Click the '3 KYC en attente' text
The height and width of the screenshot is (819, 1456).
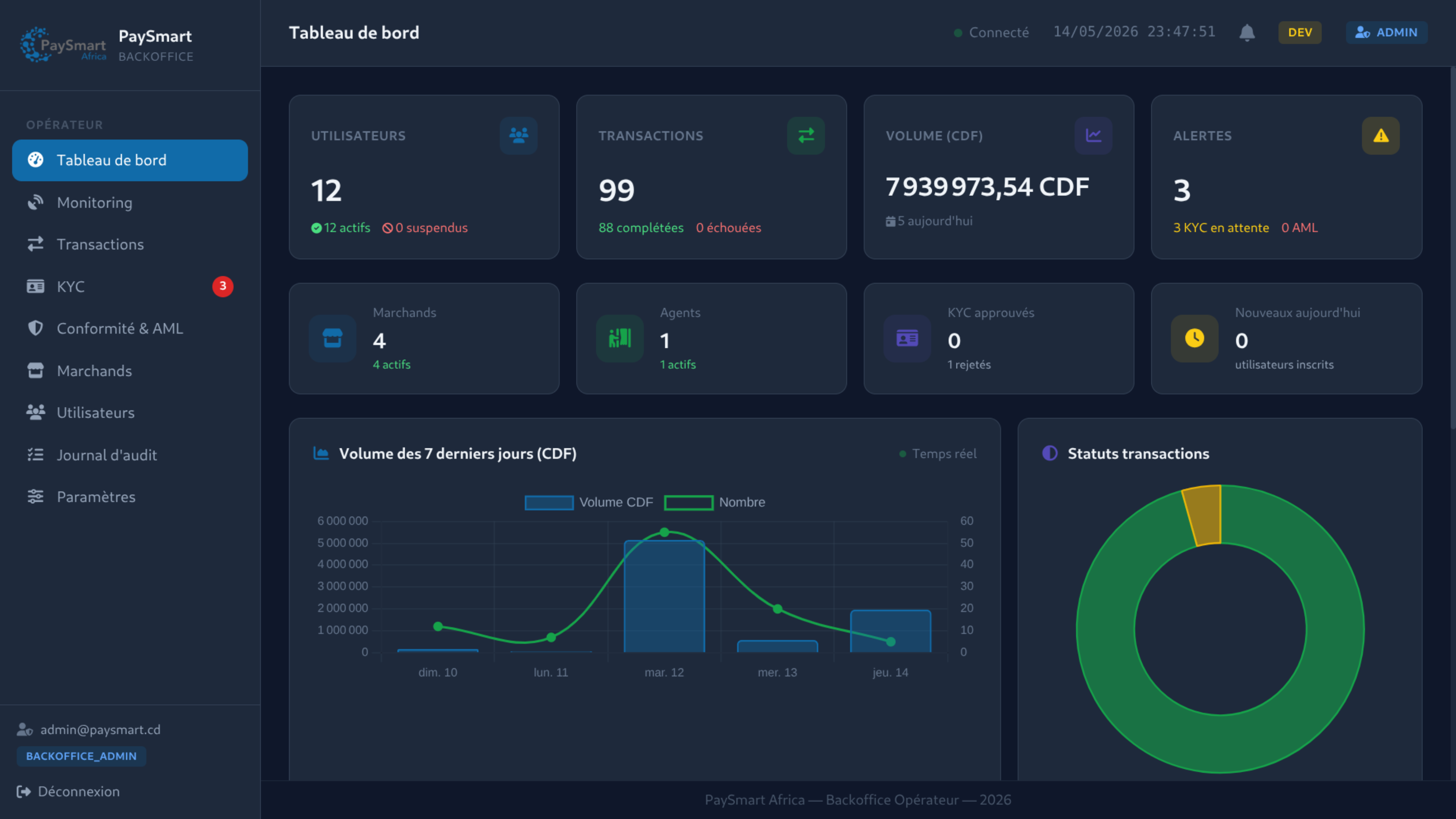1221,228
